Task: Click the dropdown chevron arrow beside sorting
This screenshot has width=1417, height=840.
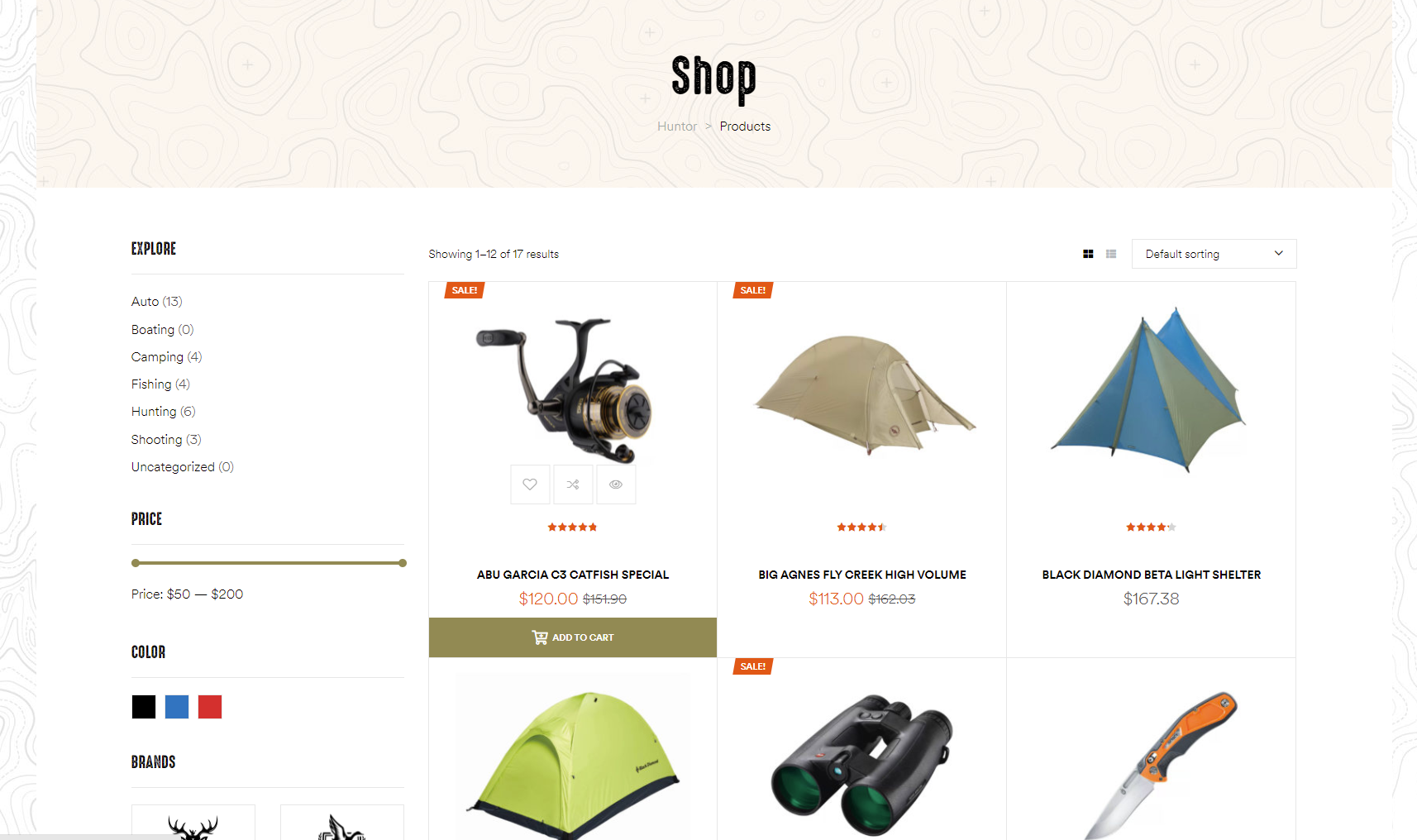Action: (x=1279, y=253)
